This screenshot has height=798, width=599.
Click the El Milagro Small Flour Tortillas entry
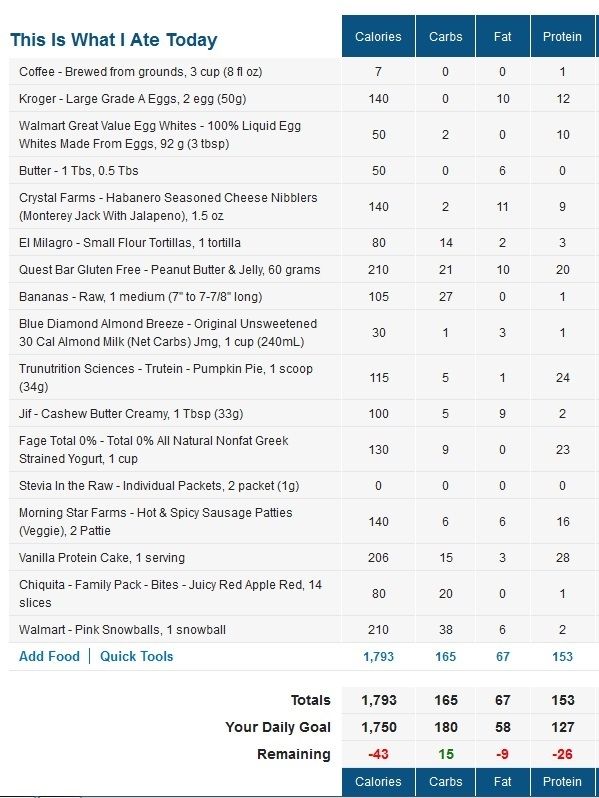[x=130, y=243]
